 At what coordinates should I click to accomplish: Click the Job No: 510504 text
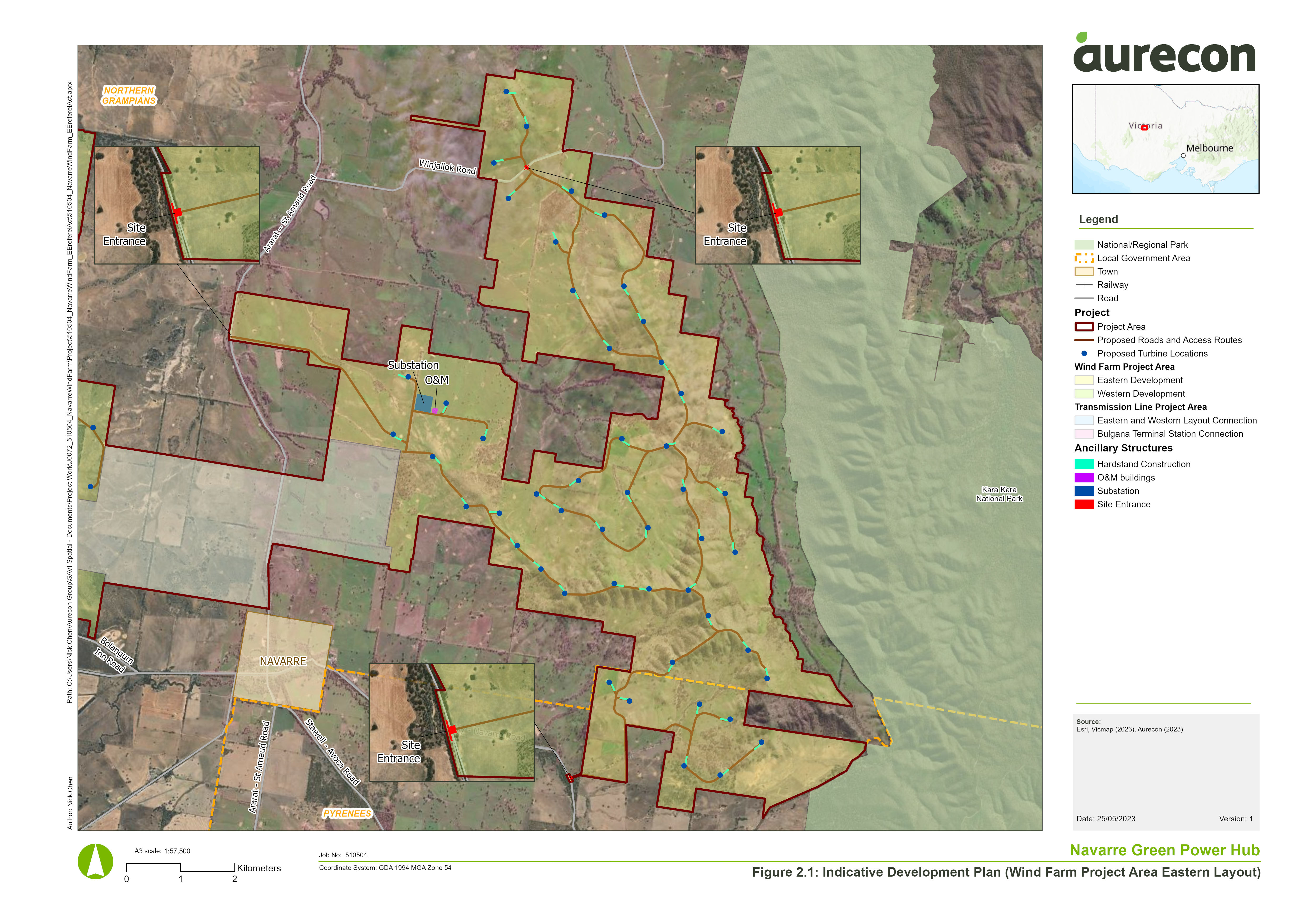(x=343, y=855)
